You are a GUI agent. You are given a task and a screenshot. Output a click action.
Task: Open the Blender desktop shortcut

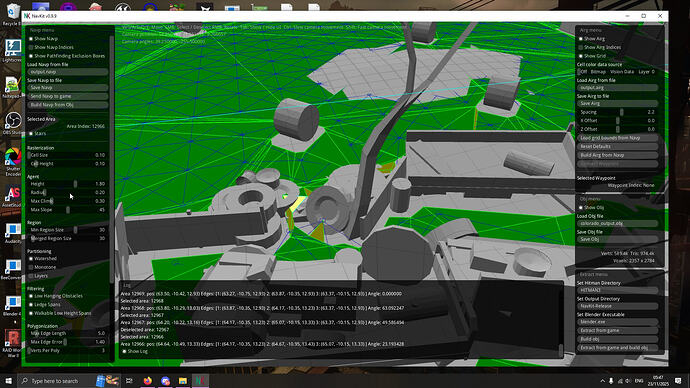pos(12,306)
